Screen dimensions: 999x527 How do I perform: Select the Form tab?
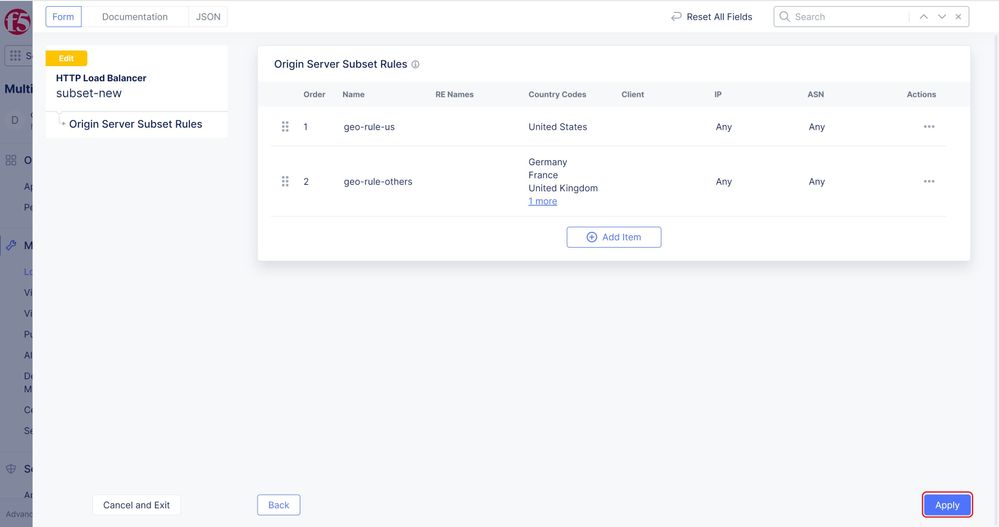tap(63, 17)
